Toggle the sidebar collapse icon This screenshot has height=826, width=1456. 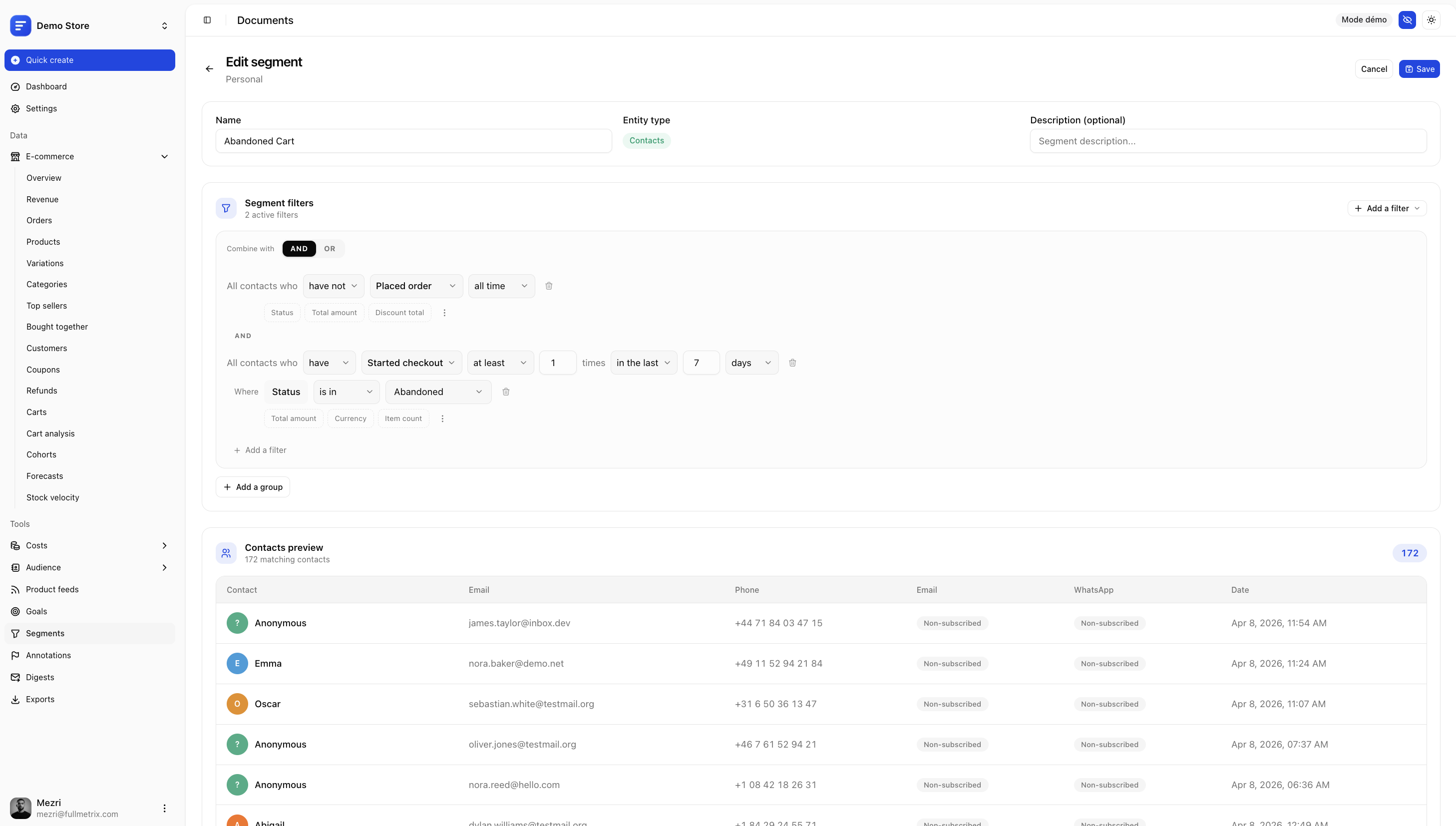pyautogui.click(x=207, y=20)
